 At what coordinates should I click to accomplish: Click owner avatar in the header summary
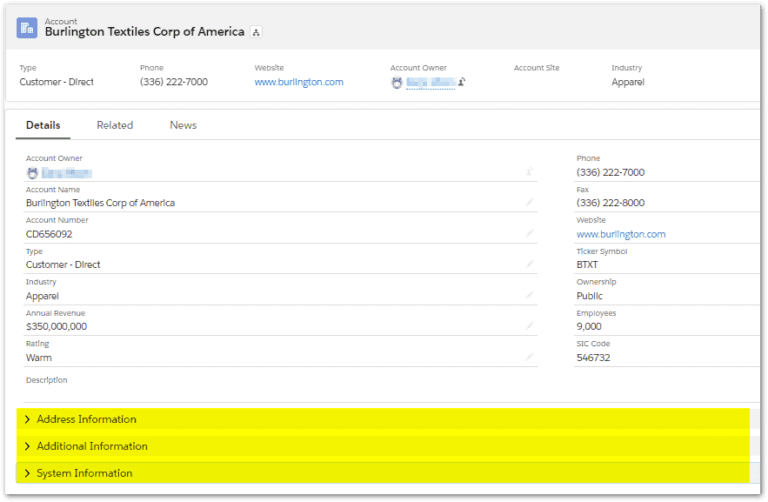tap(397, 83)
